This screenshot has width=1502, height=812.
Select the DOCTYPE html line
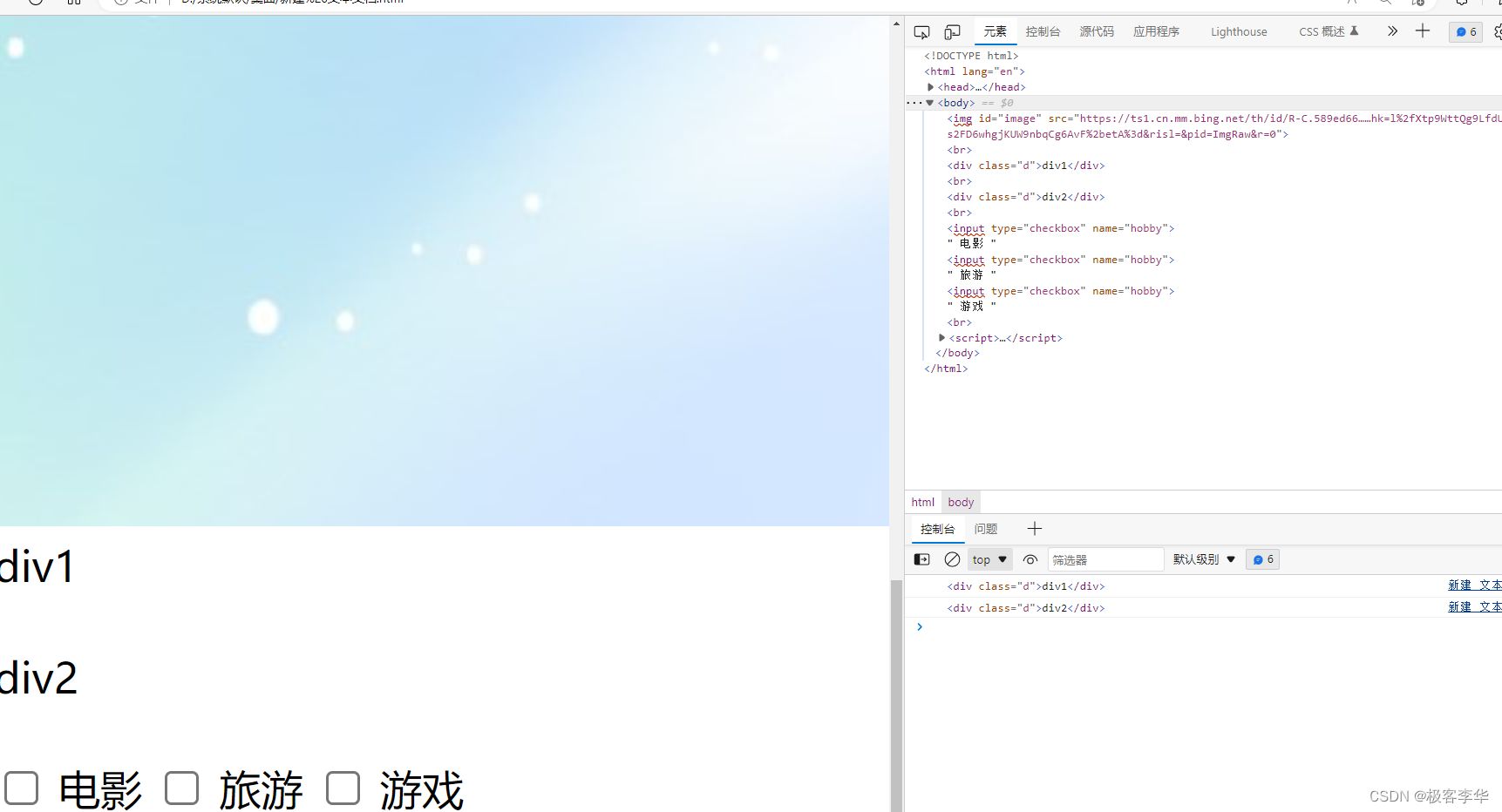(x=971, y=56)
